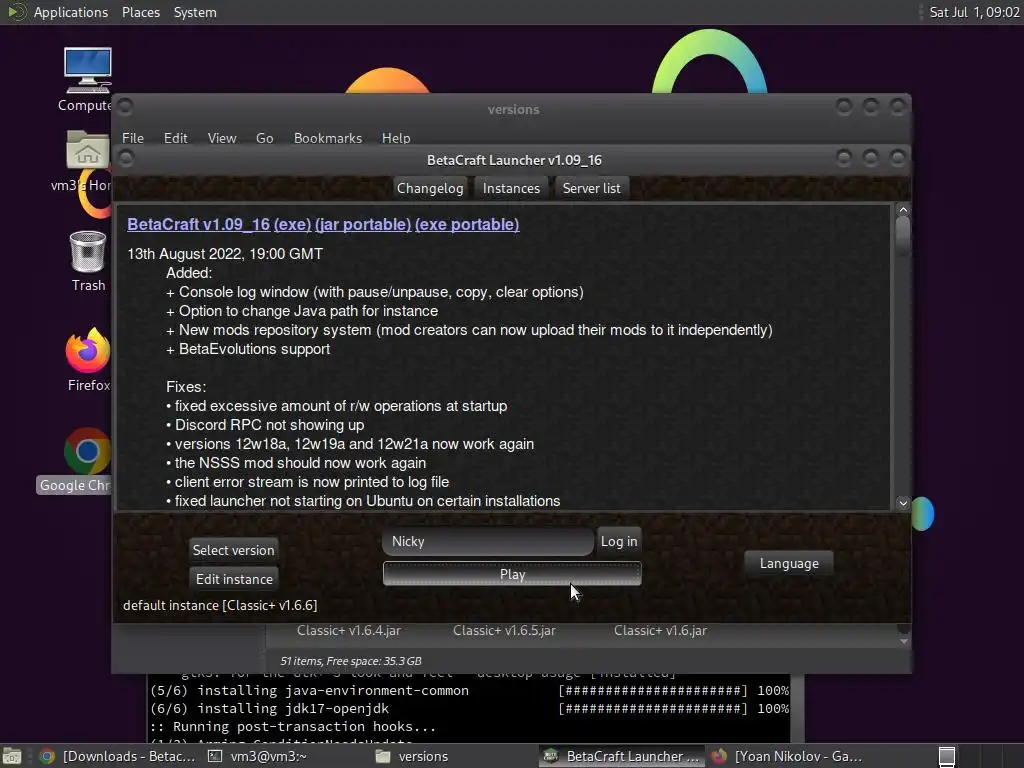Image resolution: width=1024 pixels, height=768 pixels.
Task: Select Classic+ v1.6.4.jar in versions window
Action: click(x=349, y=631)
